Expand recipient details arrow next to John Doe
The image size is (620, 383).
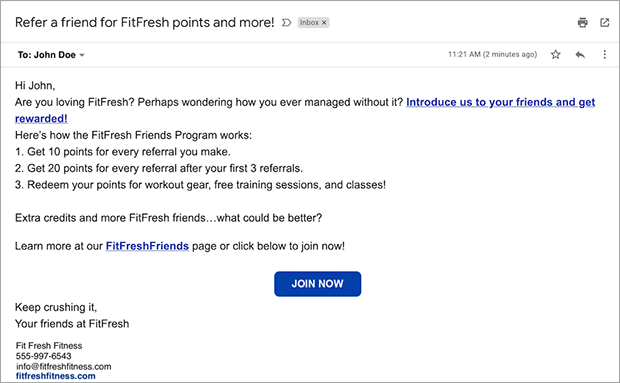coord(82,55)
